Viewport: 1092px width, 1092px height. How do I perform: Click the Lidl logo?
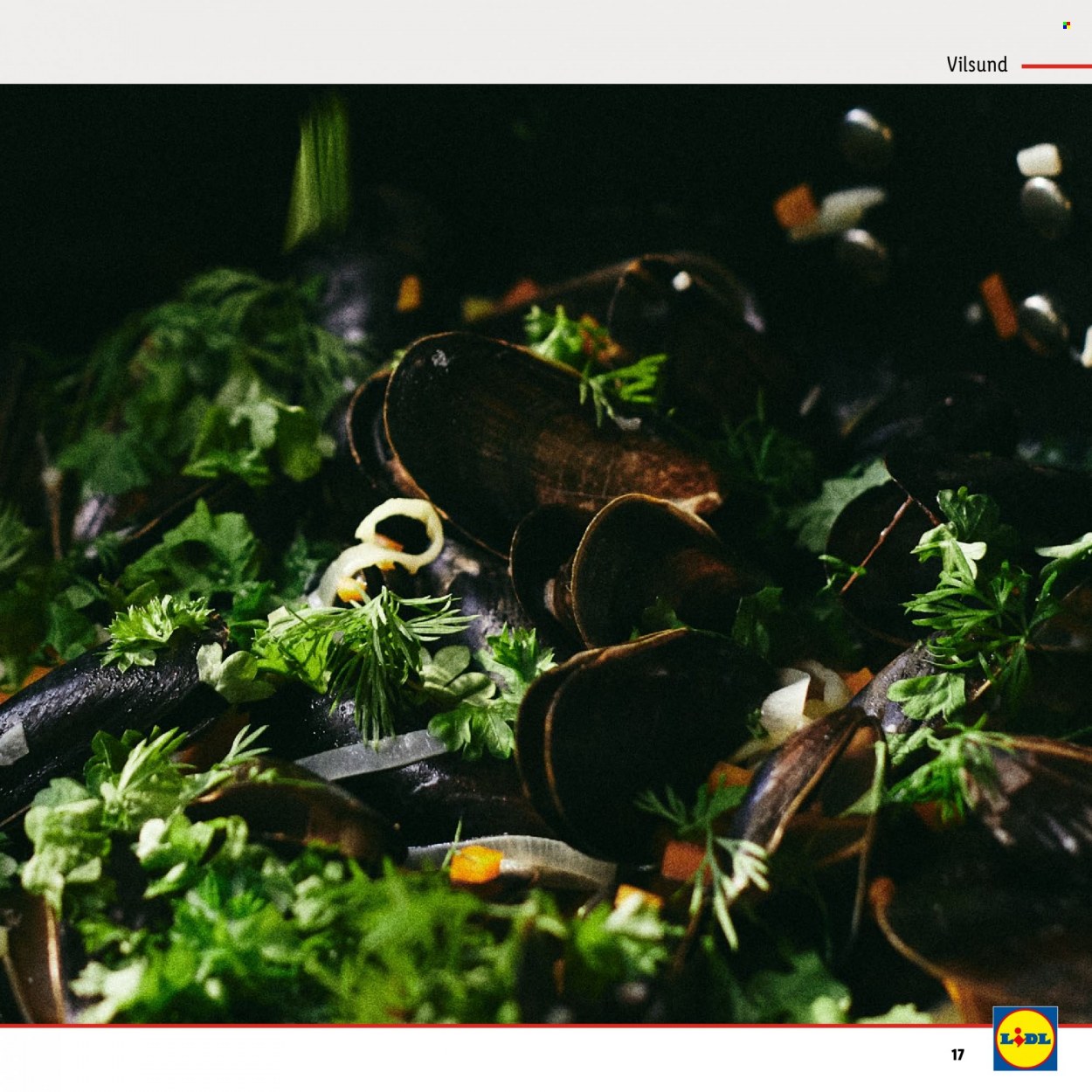click(1025, 1038)
